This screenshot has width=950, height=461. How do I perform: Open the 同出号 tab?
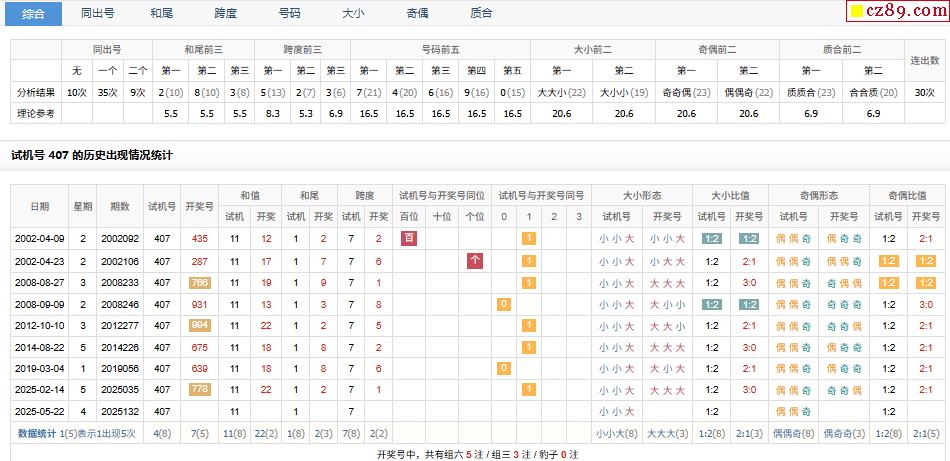98,13
